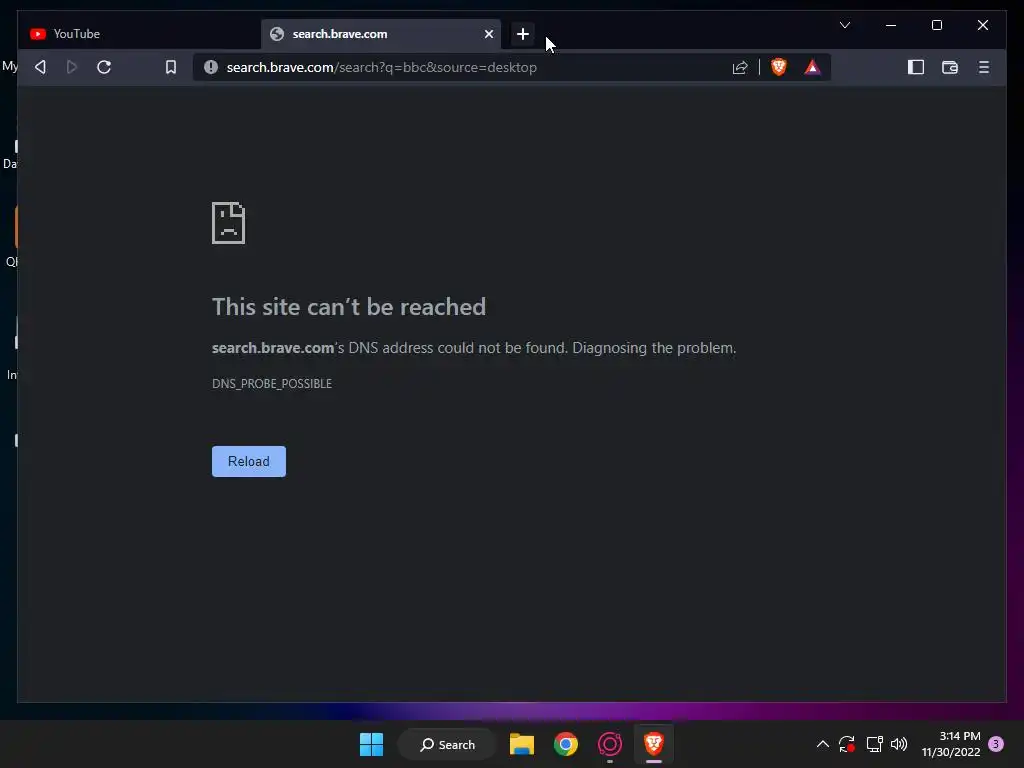
Task: Open File Explorer from the taskbar
Action: pyautogui.click(x=522, y=744)
